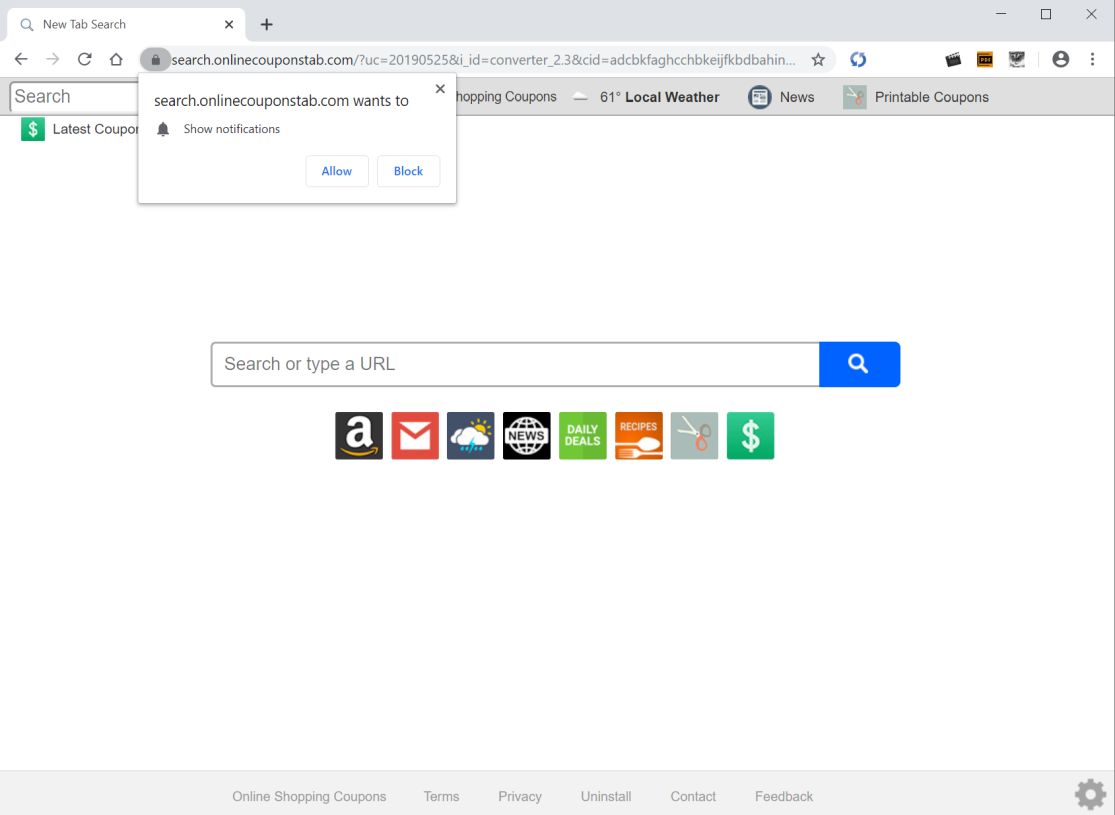This screenshot has height=815, width=1115.
Task: Close the notification permission popup
Action: (x=440, y=89)
